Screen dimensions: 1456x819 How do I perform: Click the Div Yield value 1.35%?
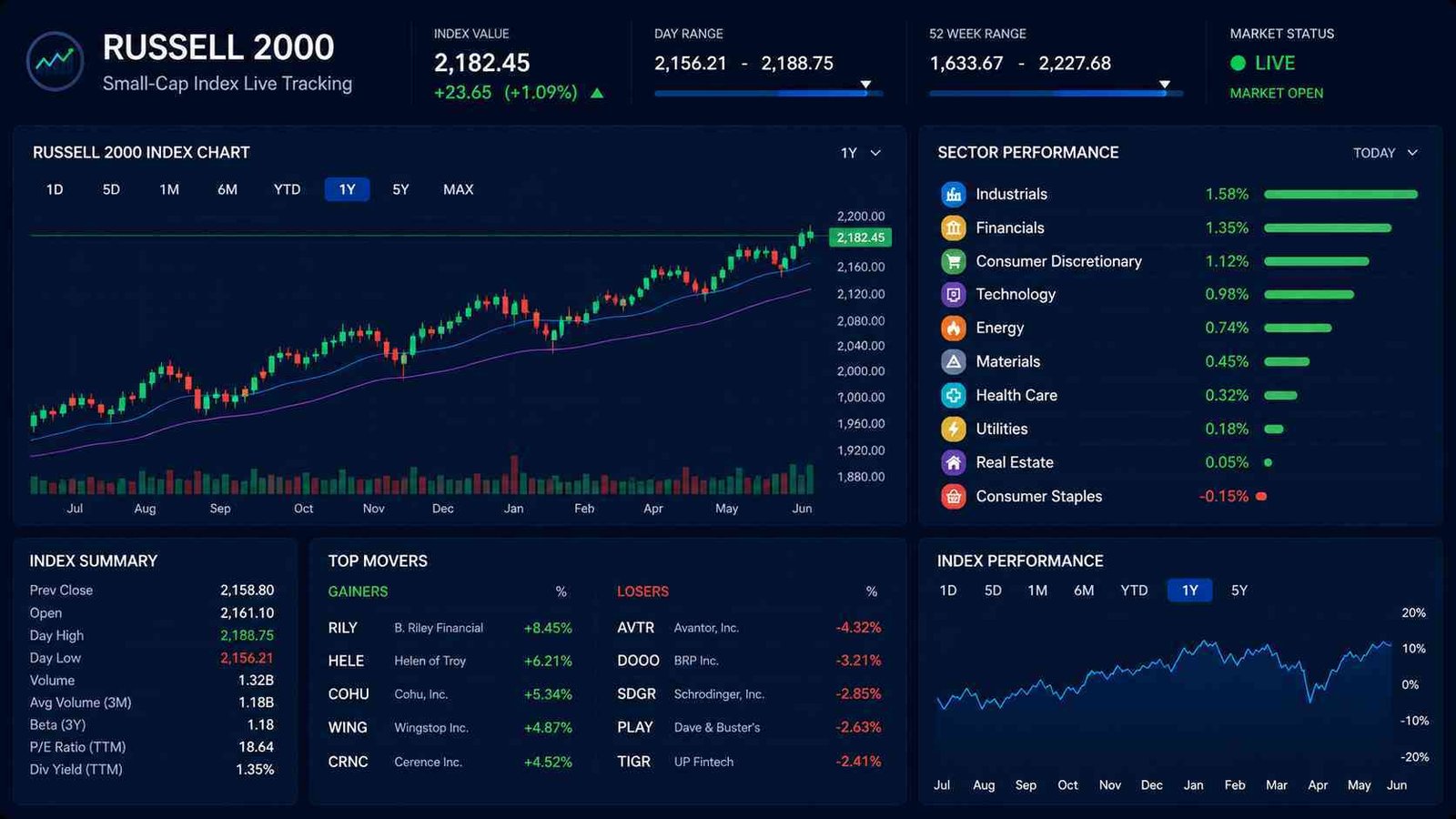point(255,769)
